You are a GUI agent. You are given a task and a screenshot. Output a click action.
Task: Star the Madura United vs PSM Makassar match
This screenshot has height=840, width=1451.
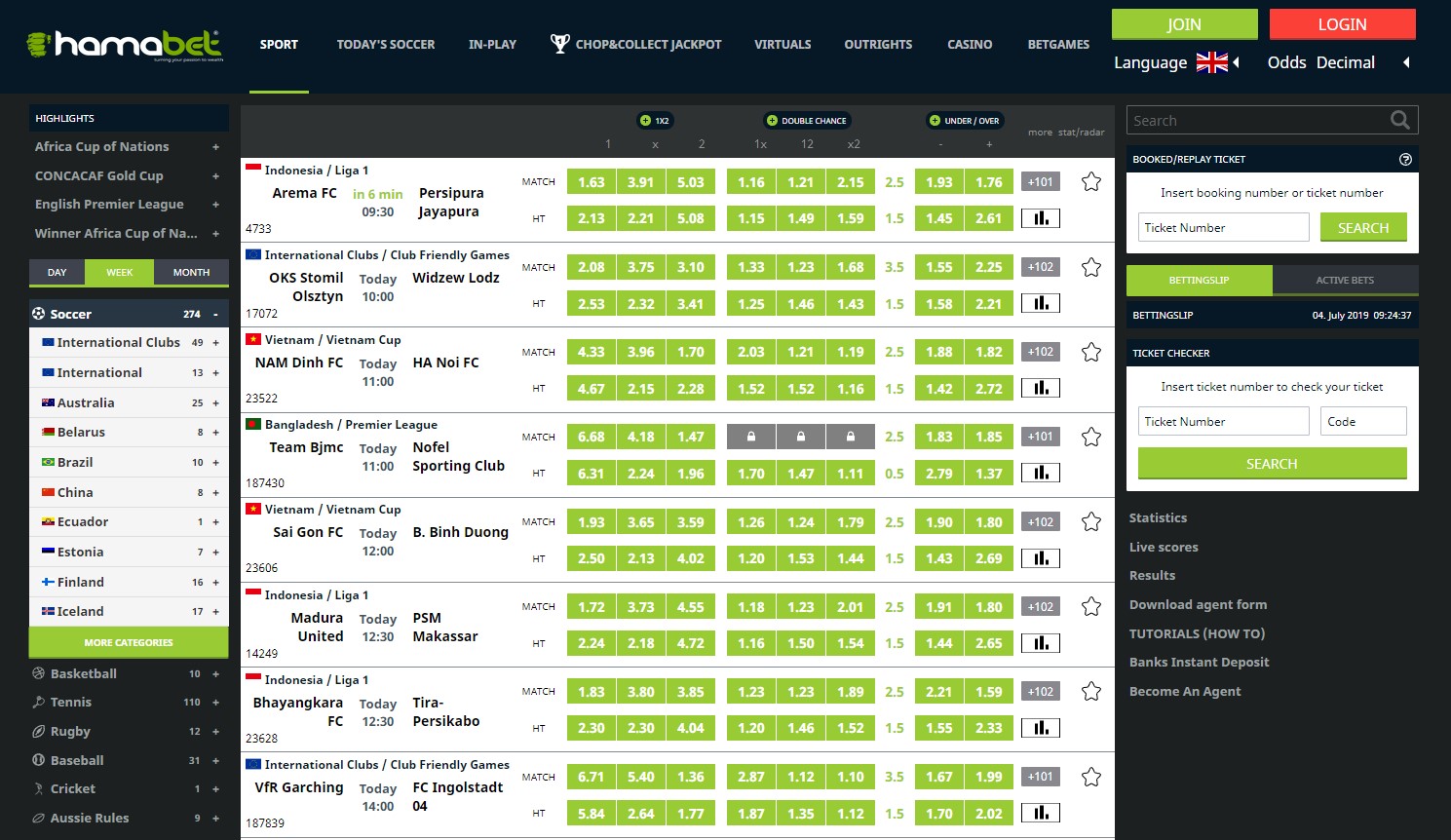pos(1091,606)
